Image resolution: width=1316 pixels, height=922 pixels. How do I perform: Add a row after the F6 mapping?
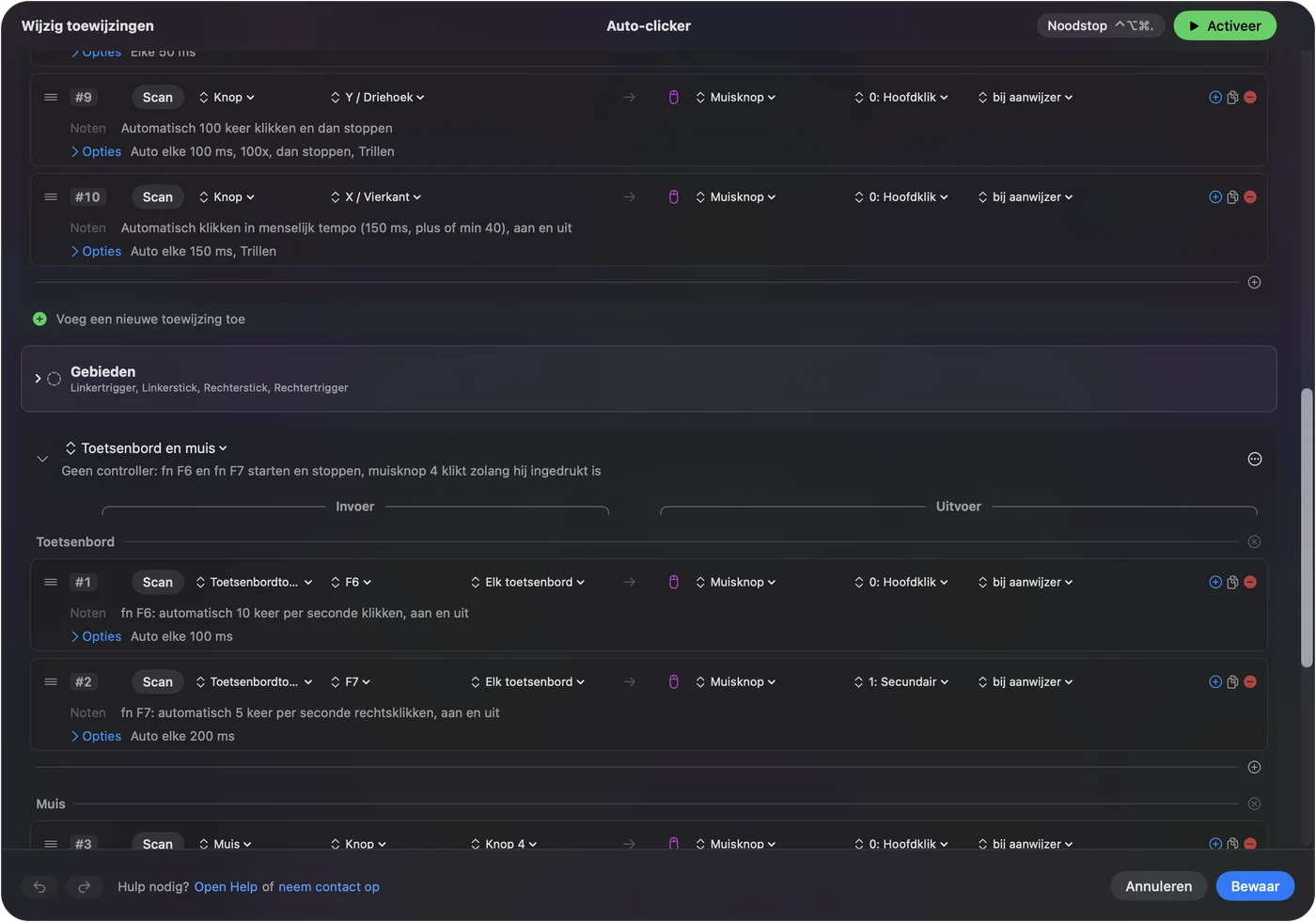[1215, 583]
